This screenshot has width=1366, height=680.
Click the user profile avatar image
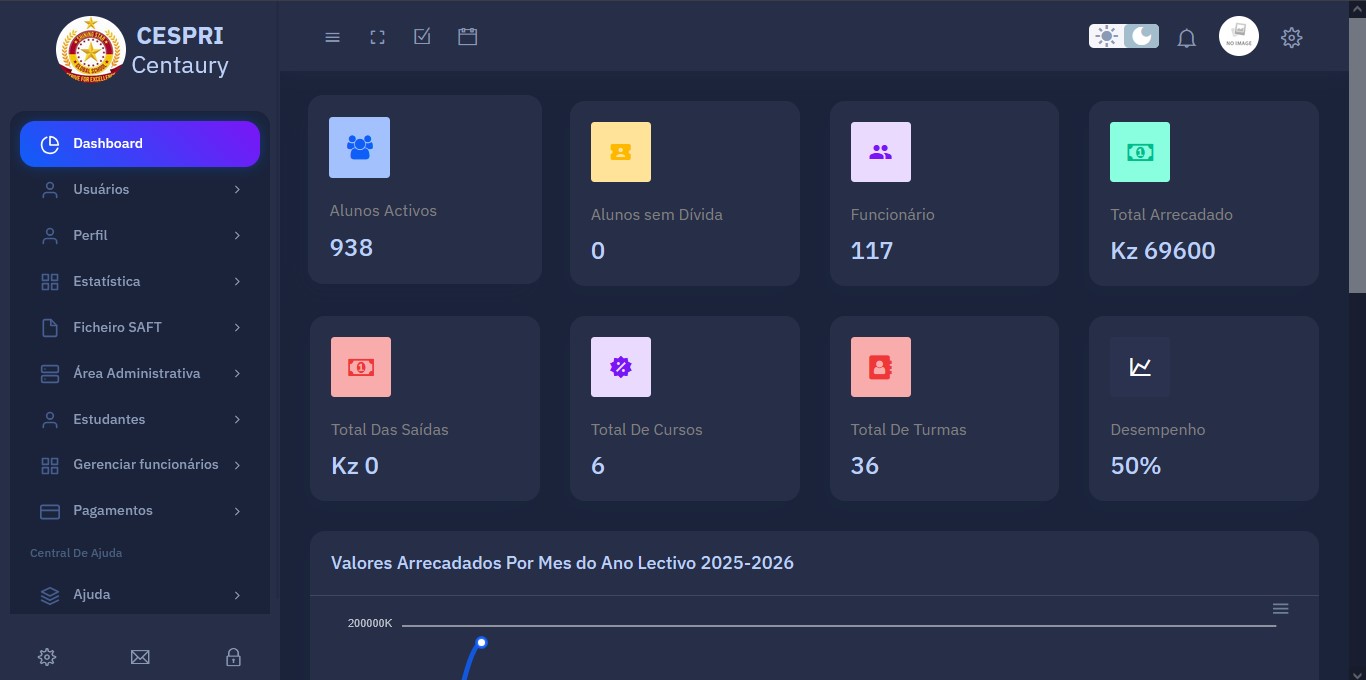coord(1238,37)
